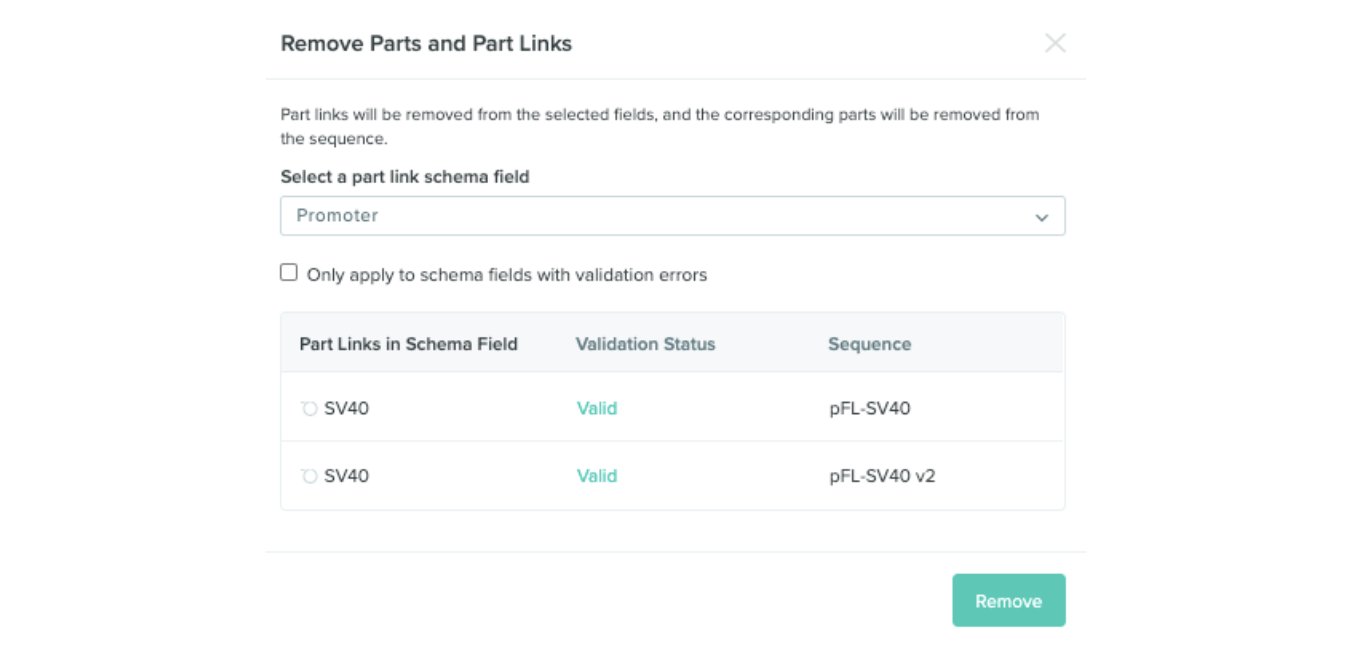This screenshot has width=1366, height=662.
Task: Click the pFL-SV40 sequence name
Action: (x=869, y=409)
